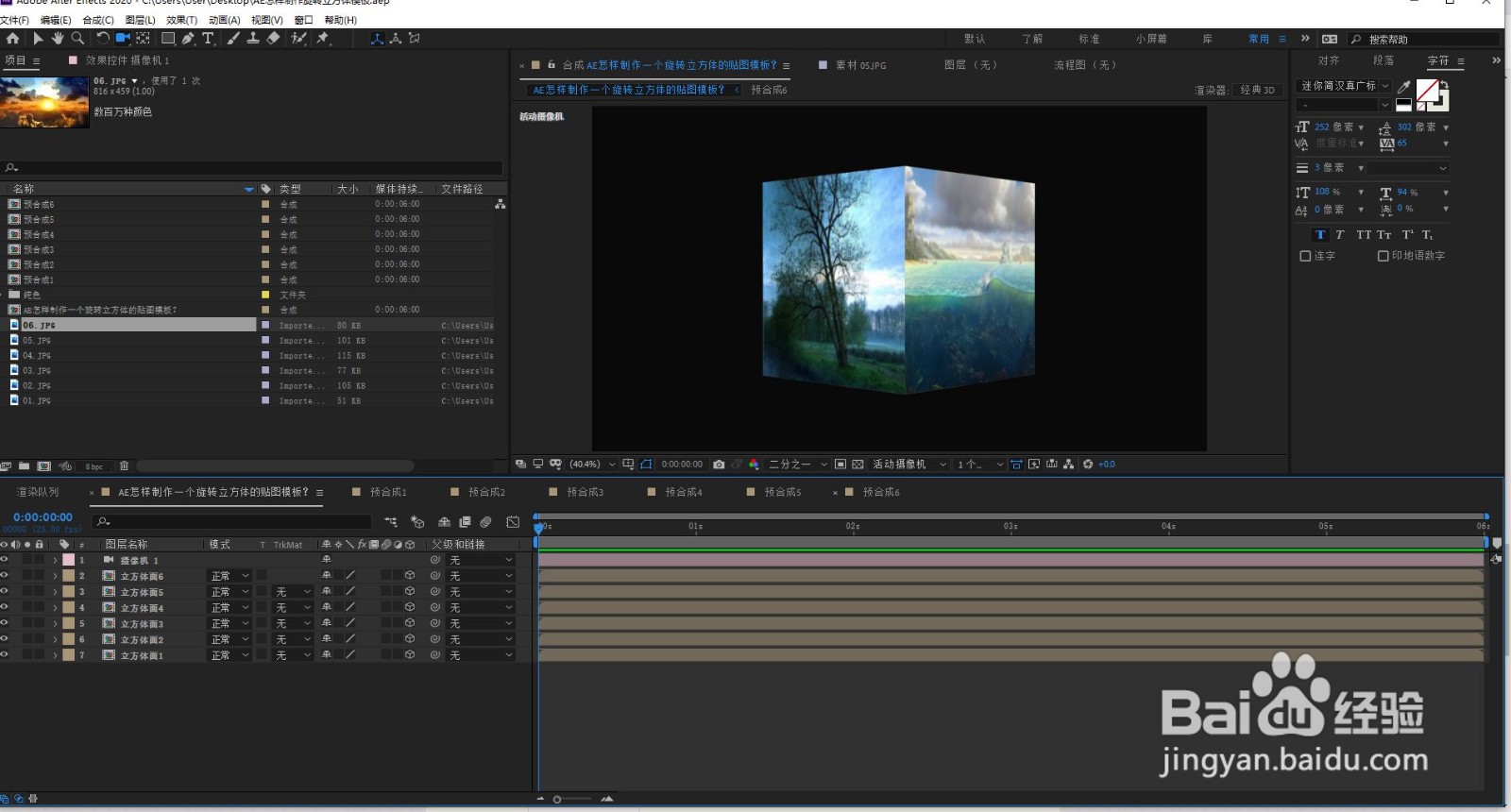Open the composition flowchart icon in viewer
The height and width of the screenshot is (812, 1511).
1068,465
